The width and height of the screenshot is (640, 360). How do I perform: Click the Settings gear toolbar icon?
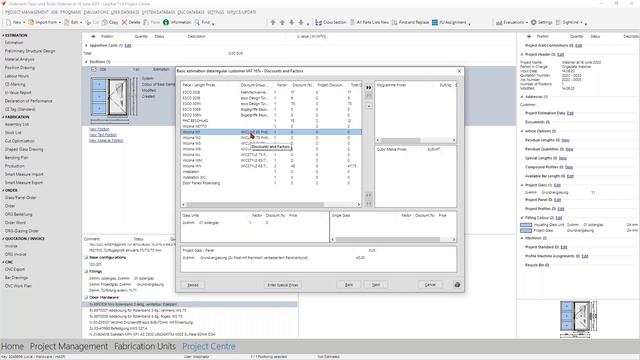click(x=533, y=22)
